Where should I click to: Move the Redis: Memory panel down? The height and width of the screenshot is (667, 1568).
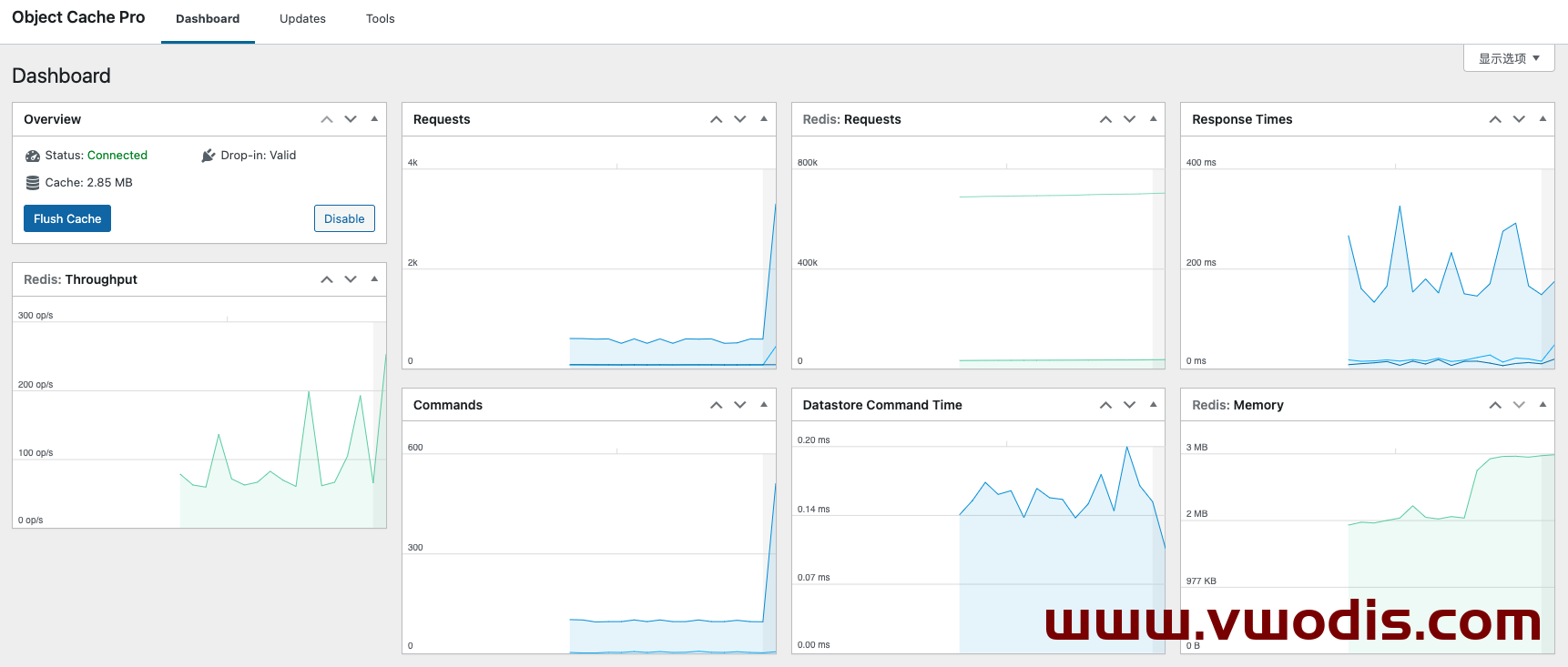1519,405
